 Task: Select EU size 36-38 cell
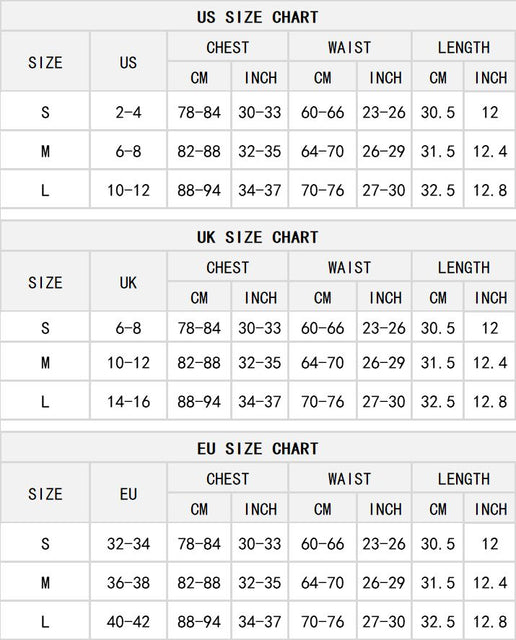click(x=128, y=582)
